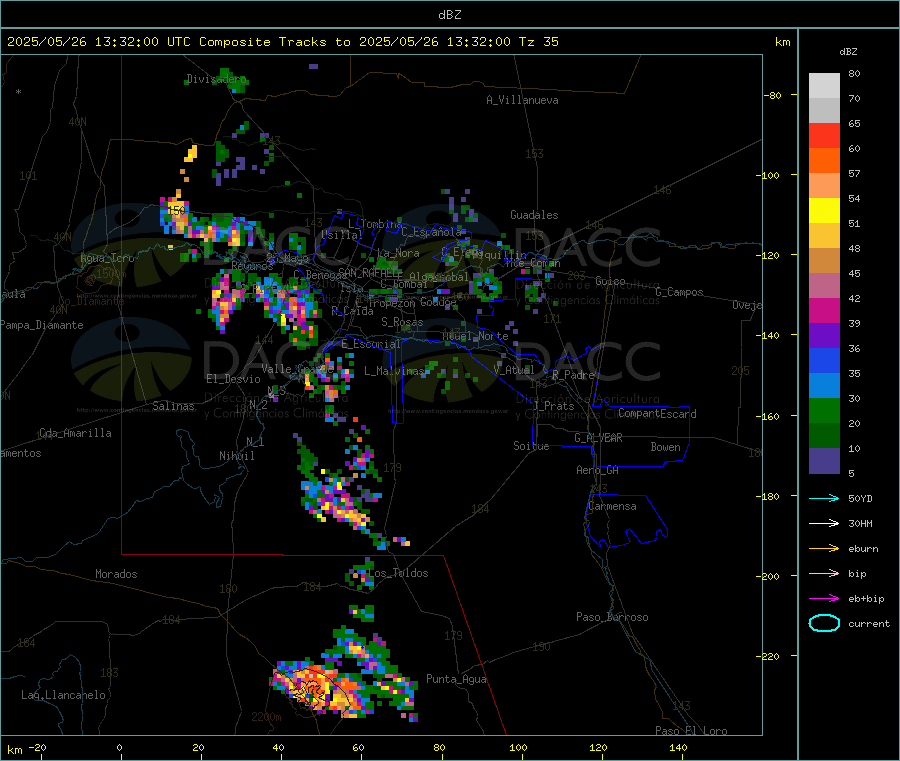Click the R_Padre location label
900x761 pixels.
tap(573, 375)
